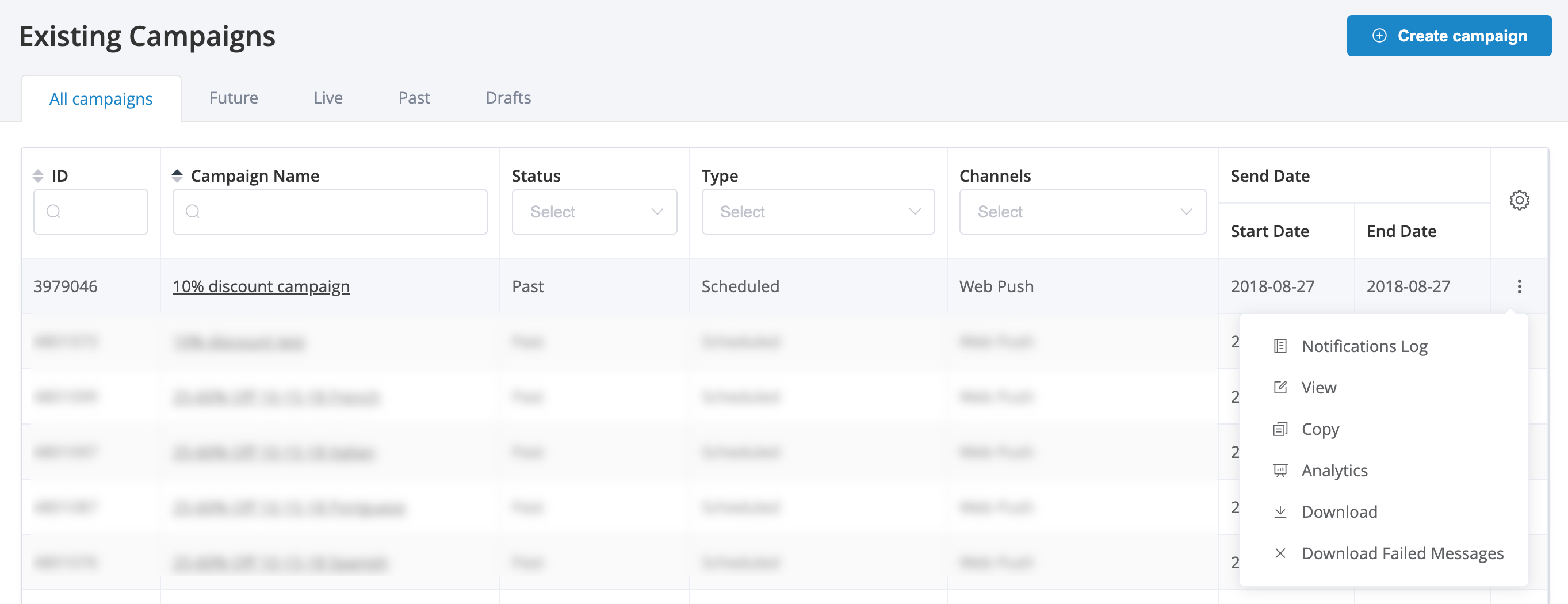Viewport: 1568px width, 604px height.
Task: Click the plus icon in Create campaign
Action: (1379, 36)
